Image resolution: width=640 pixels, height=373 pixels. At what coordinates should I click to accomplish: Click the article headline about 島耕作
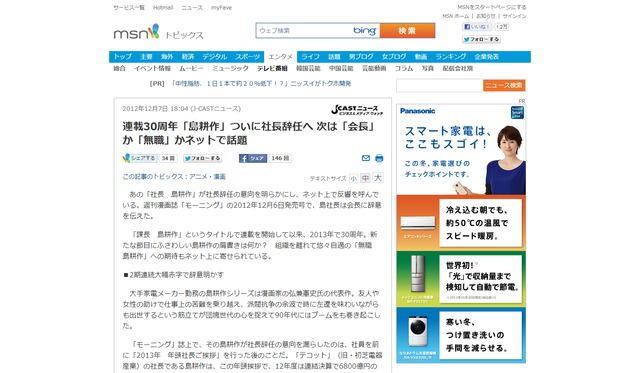pos(249,133)
